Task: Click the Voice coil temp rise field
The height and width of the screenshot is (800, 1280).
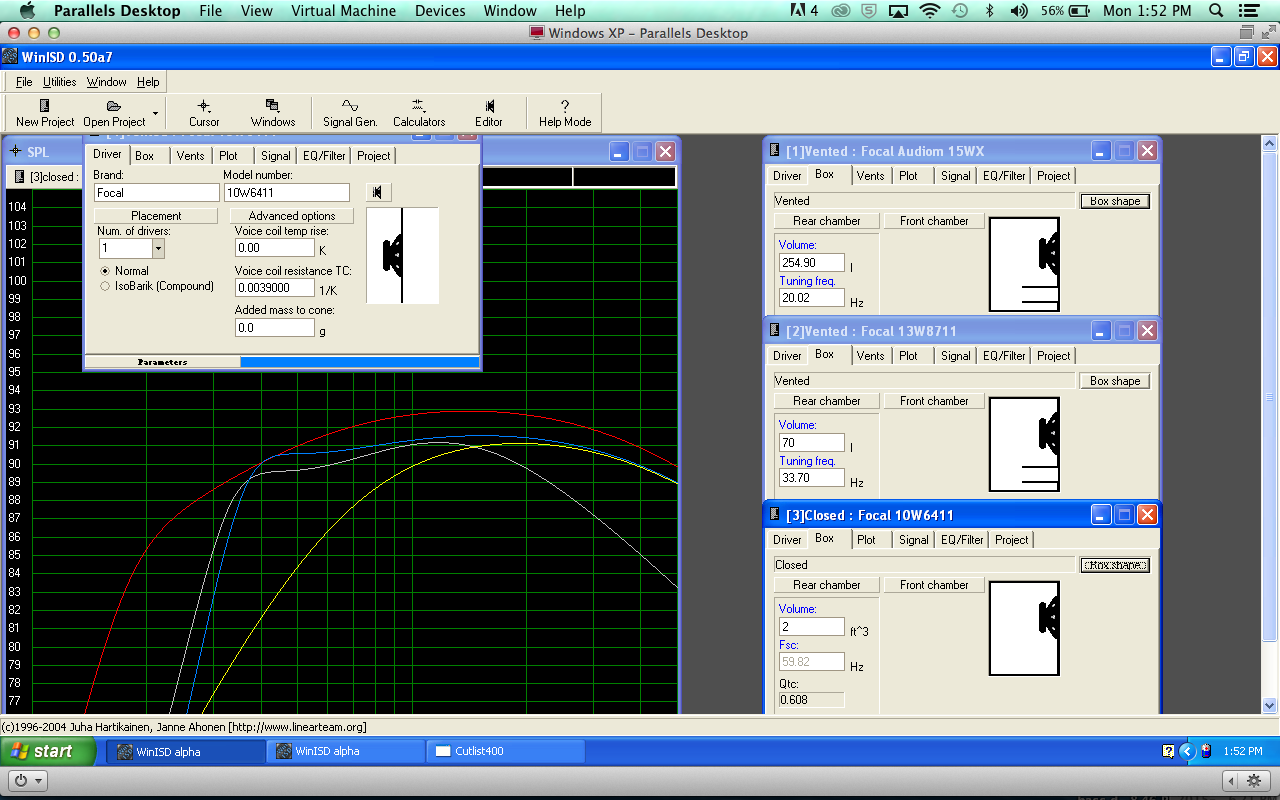Action: tap(275, 247)
